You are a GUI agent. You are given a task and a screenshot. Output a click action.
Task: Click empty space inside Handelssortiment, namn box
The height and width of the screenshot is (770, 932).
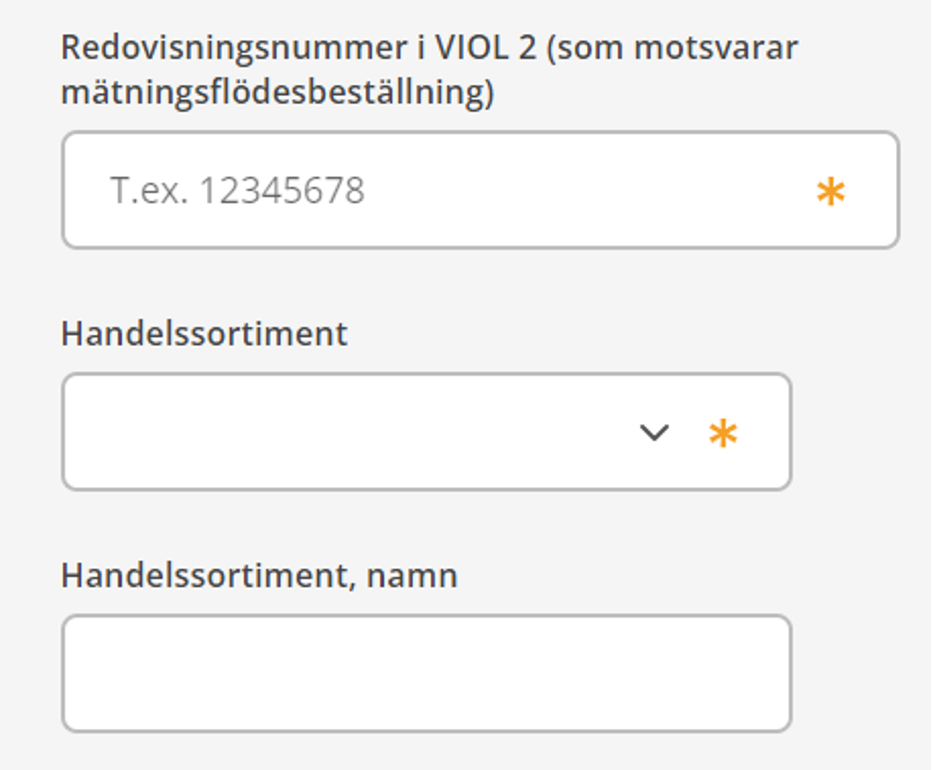[x=427, y=673]
